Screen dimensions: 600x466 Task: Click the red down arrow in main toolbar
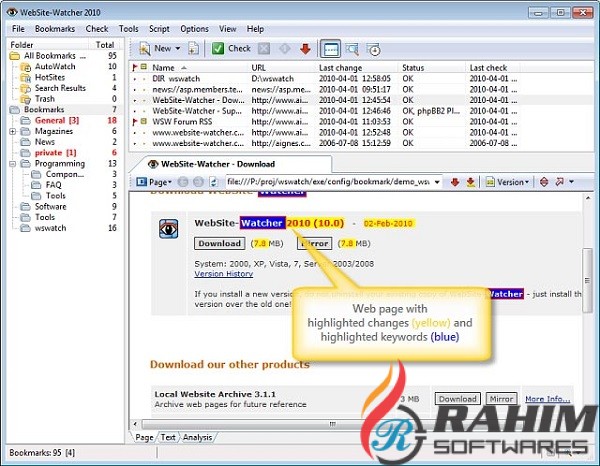[x=305, y=49]
